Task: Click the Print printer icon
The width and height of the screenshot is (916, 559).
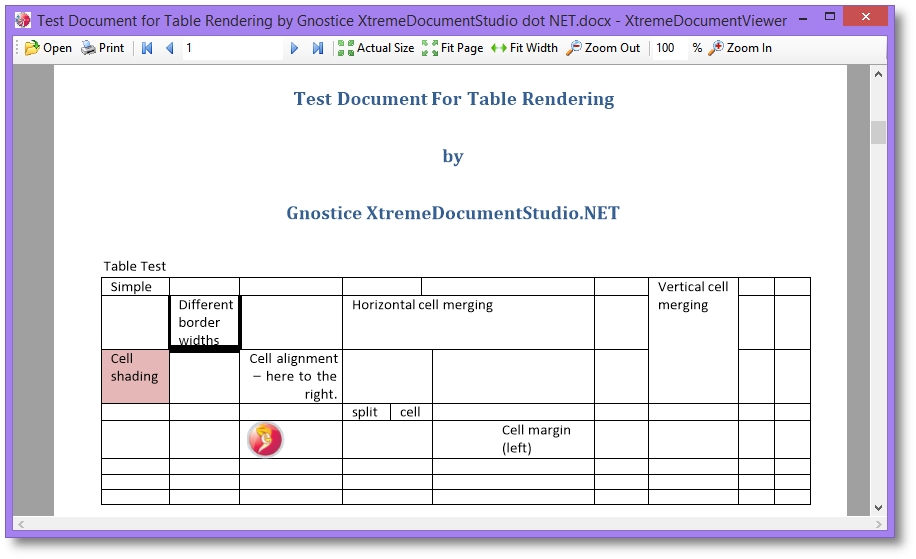Action: coord(88,48)
